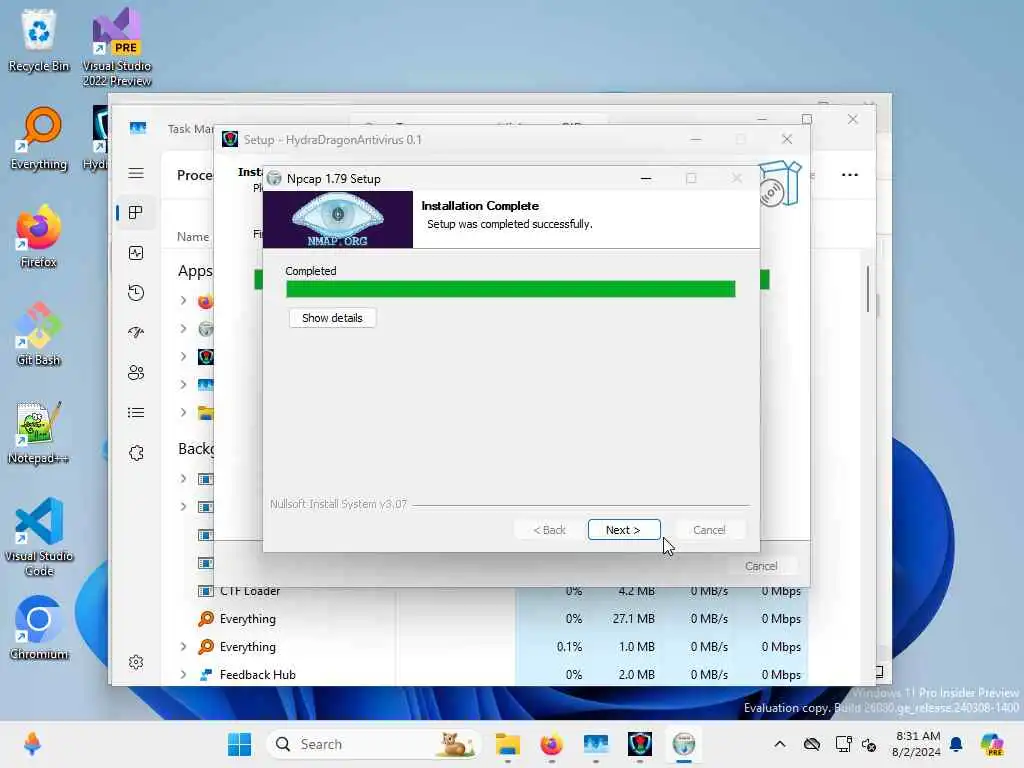Open Copilot Preview icon in taskbar
The image size is (1024, 768).
coord(993,744)
